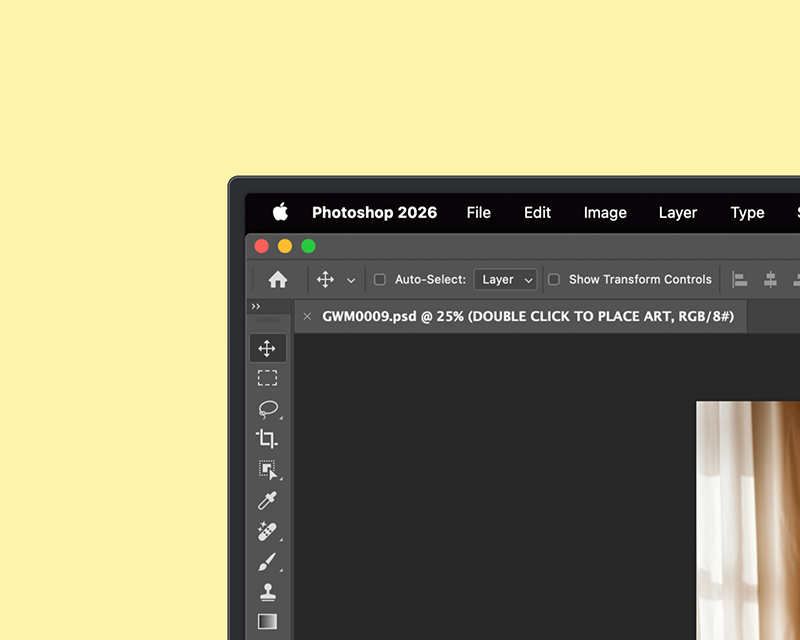The width and height of the screenshot is (800, 640).
Task: Click the red close window button
Action: pos(262,247)
